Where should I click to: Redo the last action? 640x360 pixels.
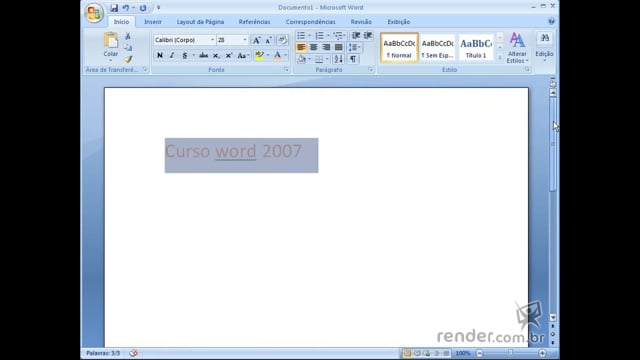point(143,8)
